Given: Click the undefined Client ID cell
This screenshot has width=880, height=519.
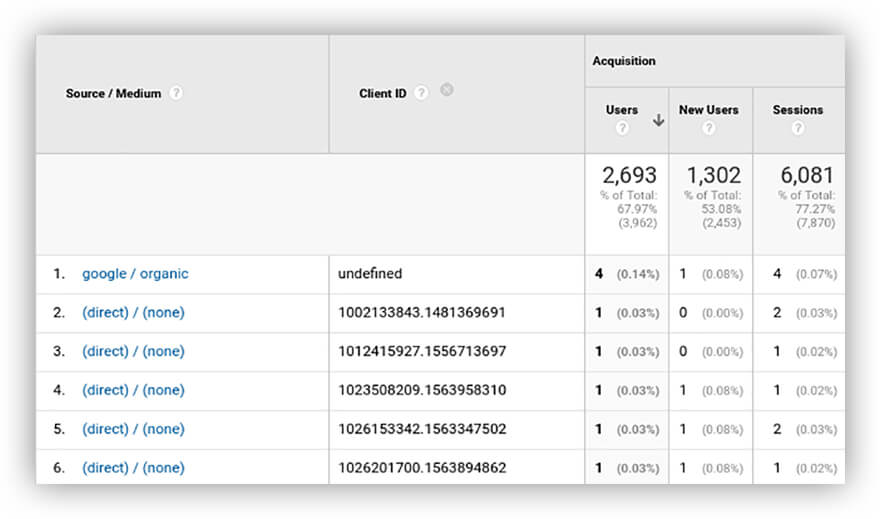Looking at the screenshot, I should (370, 274).
